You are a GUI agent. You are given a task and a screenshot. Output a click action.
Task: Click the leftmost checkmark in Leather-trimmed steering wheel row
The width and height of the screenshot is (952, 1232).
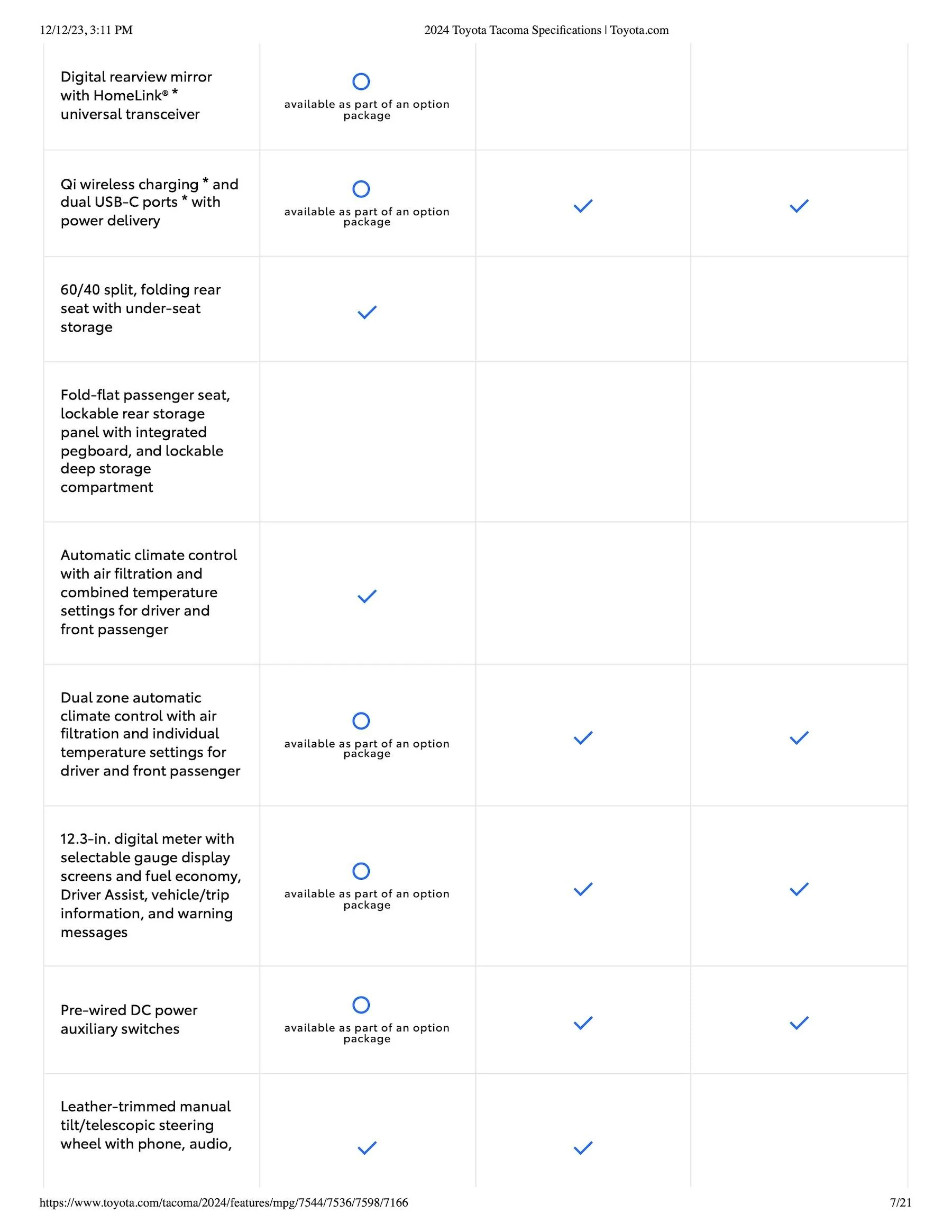coord(367,1148)
